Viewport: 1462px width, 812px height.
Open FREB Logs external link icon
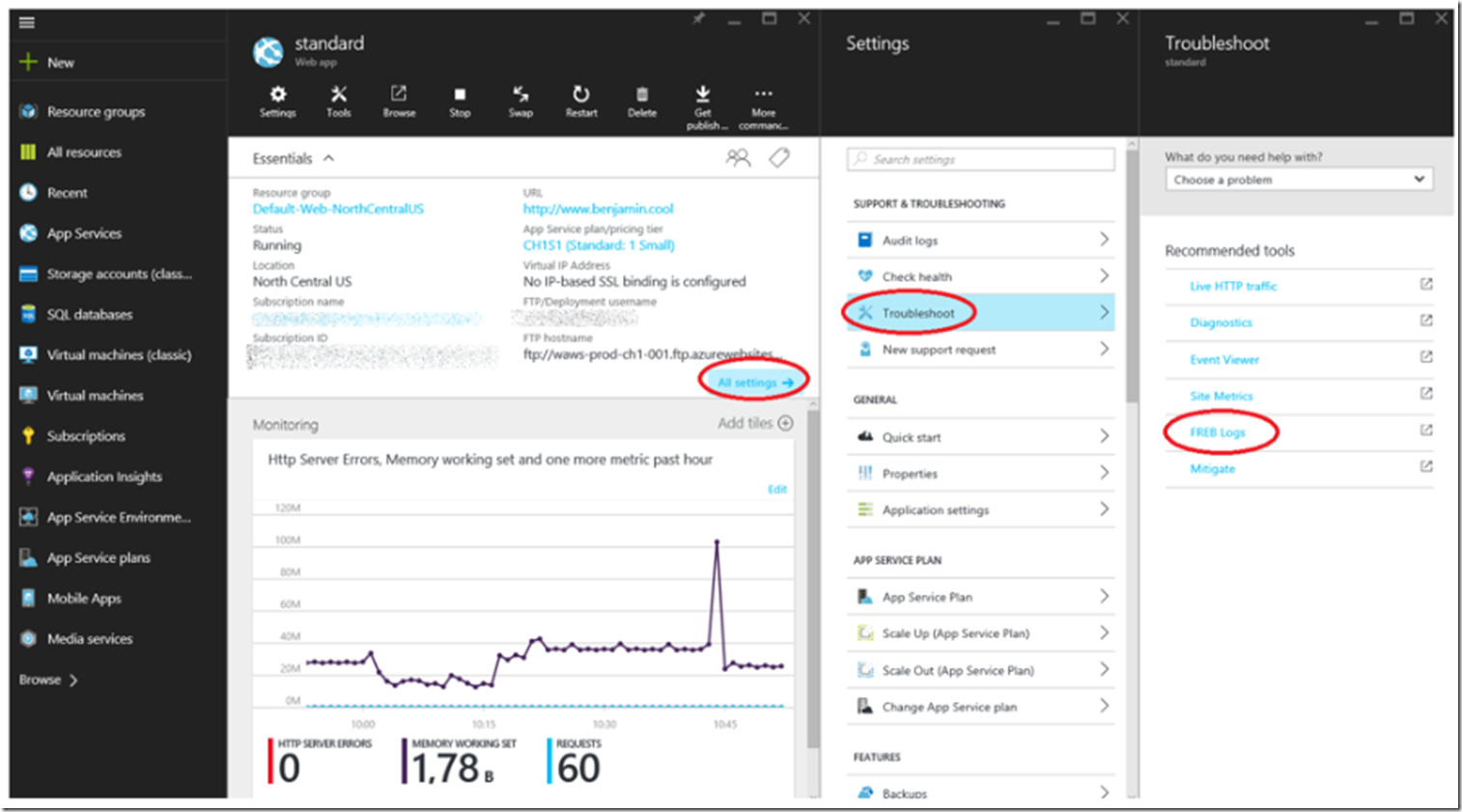click(1426, 431)
